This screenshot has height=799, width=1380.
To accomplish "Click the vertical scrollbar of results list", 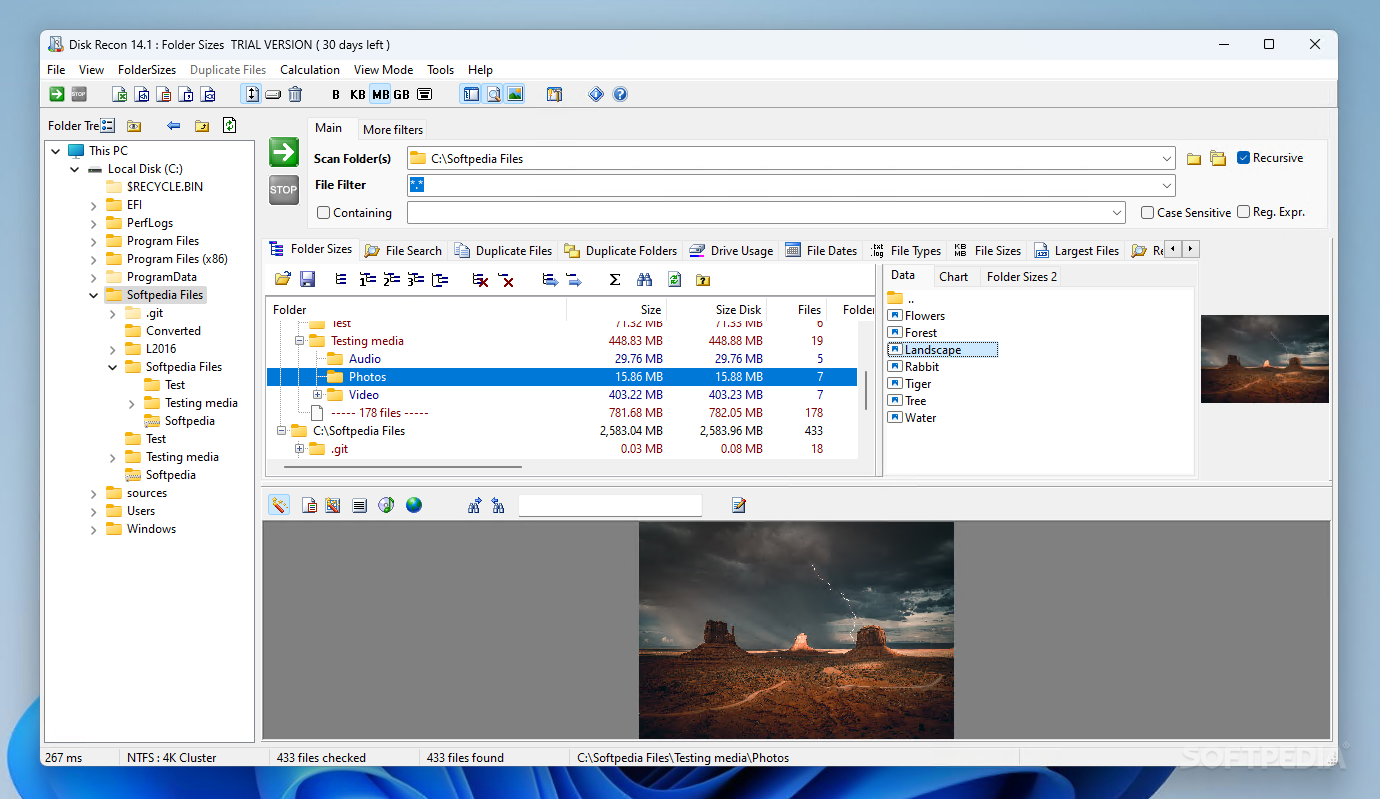I will click(x=866, y=390).
